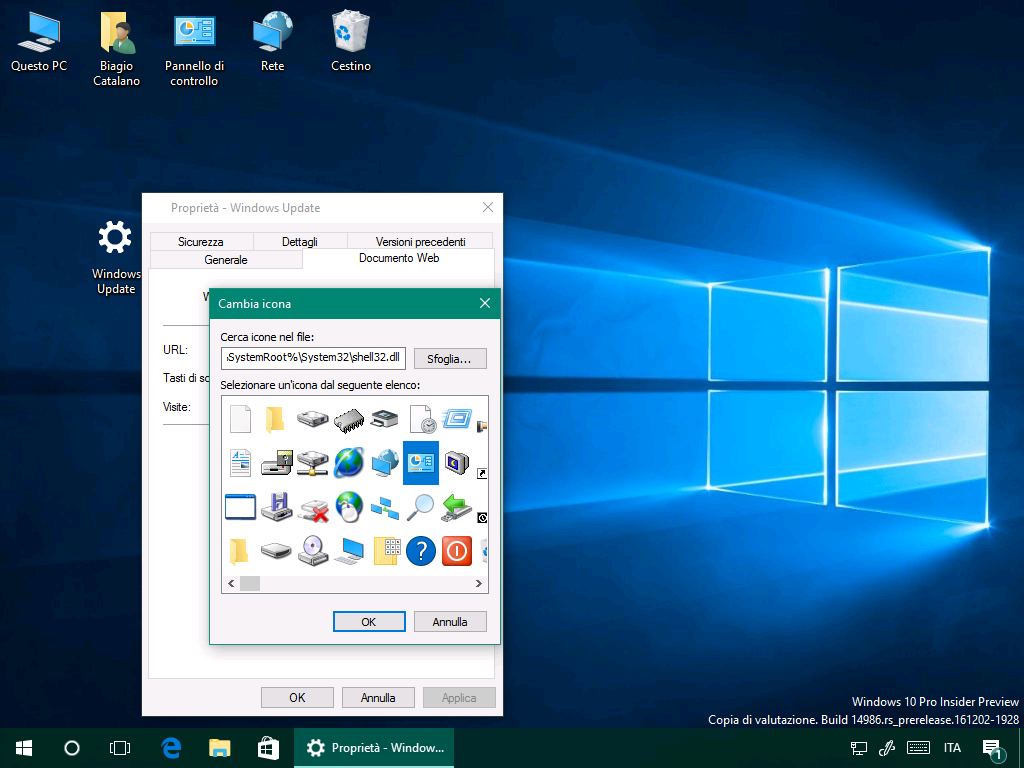This screenshot has height=768, width=1024.
Task: Select the blank document icon in the list
Action: [x=240, y=419]
